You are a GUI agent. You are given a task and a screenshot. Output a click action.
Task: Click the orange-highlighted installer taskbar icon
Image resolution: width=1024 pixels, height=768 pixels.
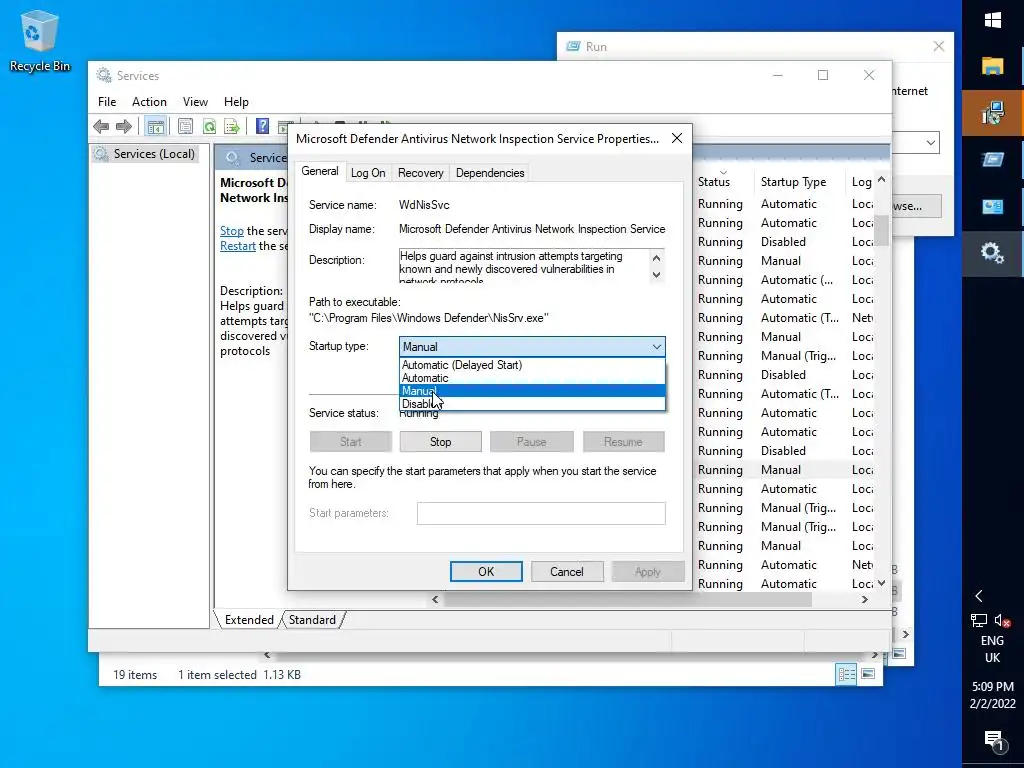(993, 112)
